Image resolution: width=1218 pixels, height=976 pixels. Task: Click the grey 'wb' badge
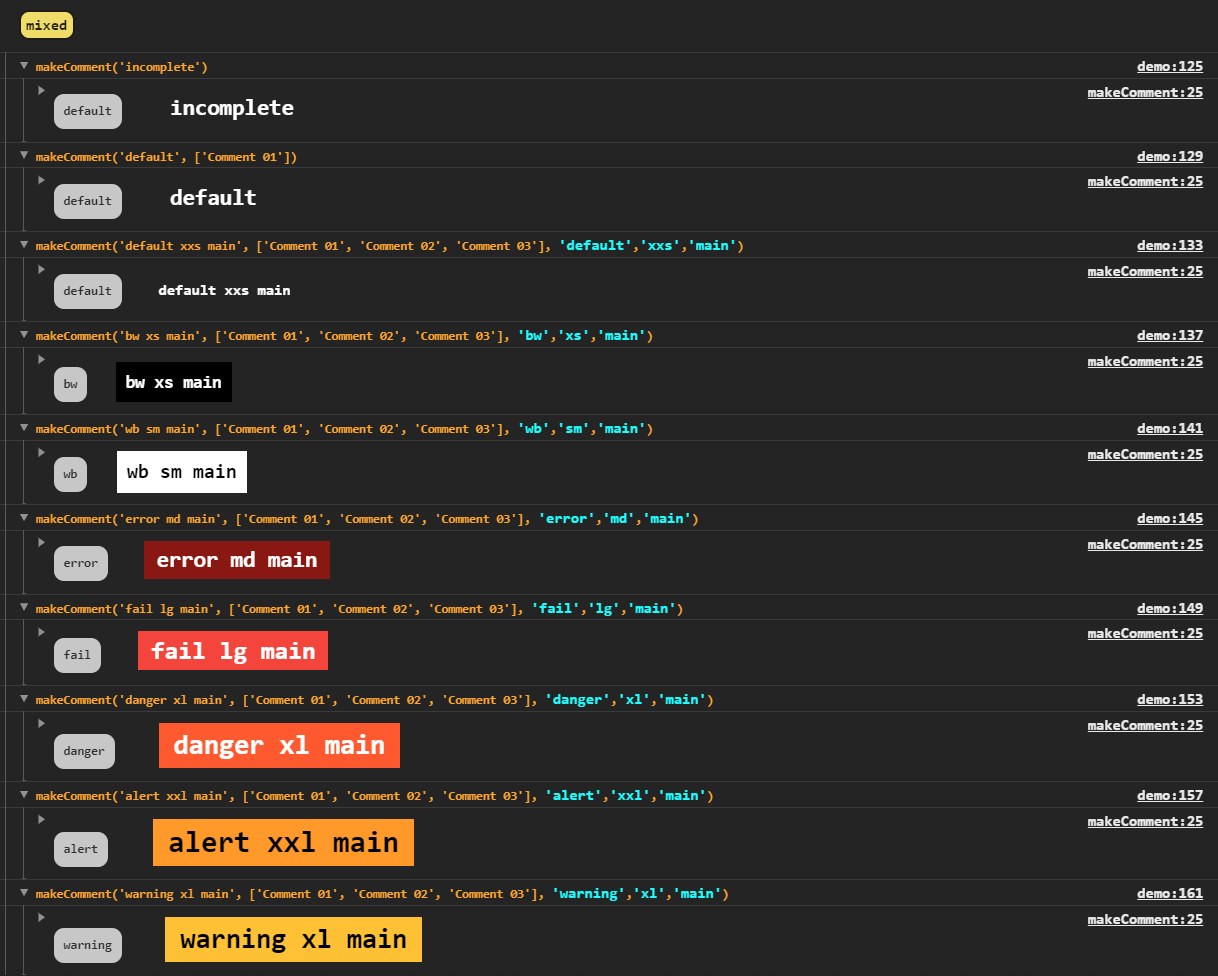70,474
